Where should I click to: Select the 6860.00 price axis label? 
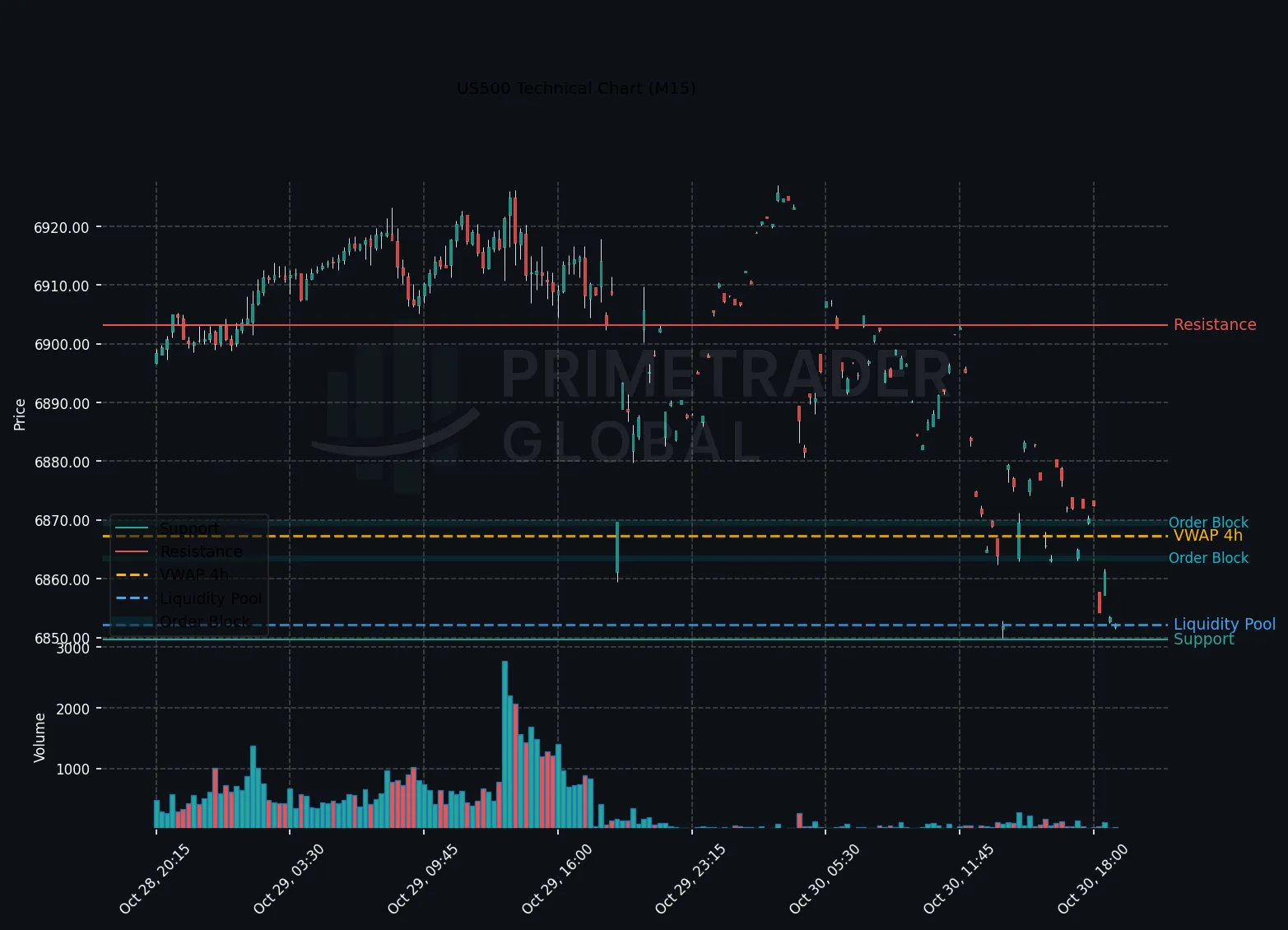(62, 579)
